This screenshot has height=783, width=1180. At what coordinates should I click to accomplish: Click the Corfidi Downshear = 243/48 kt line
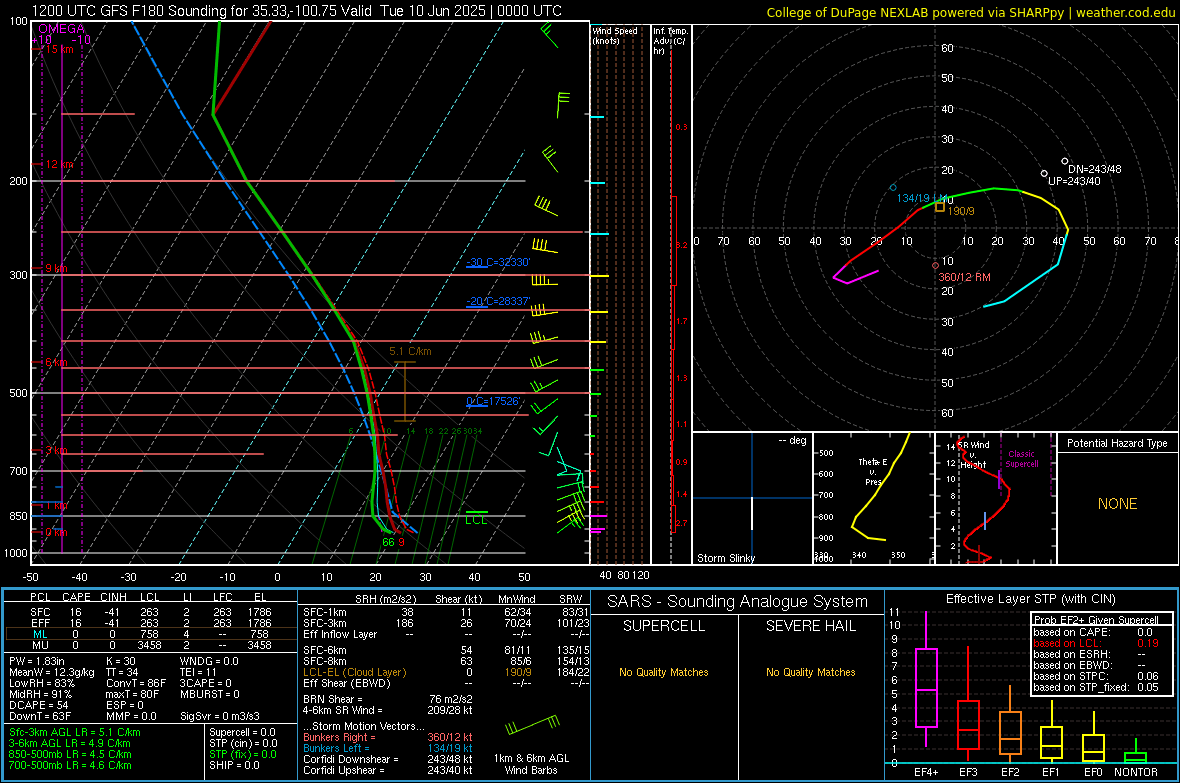(x=388, y=759)
